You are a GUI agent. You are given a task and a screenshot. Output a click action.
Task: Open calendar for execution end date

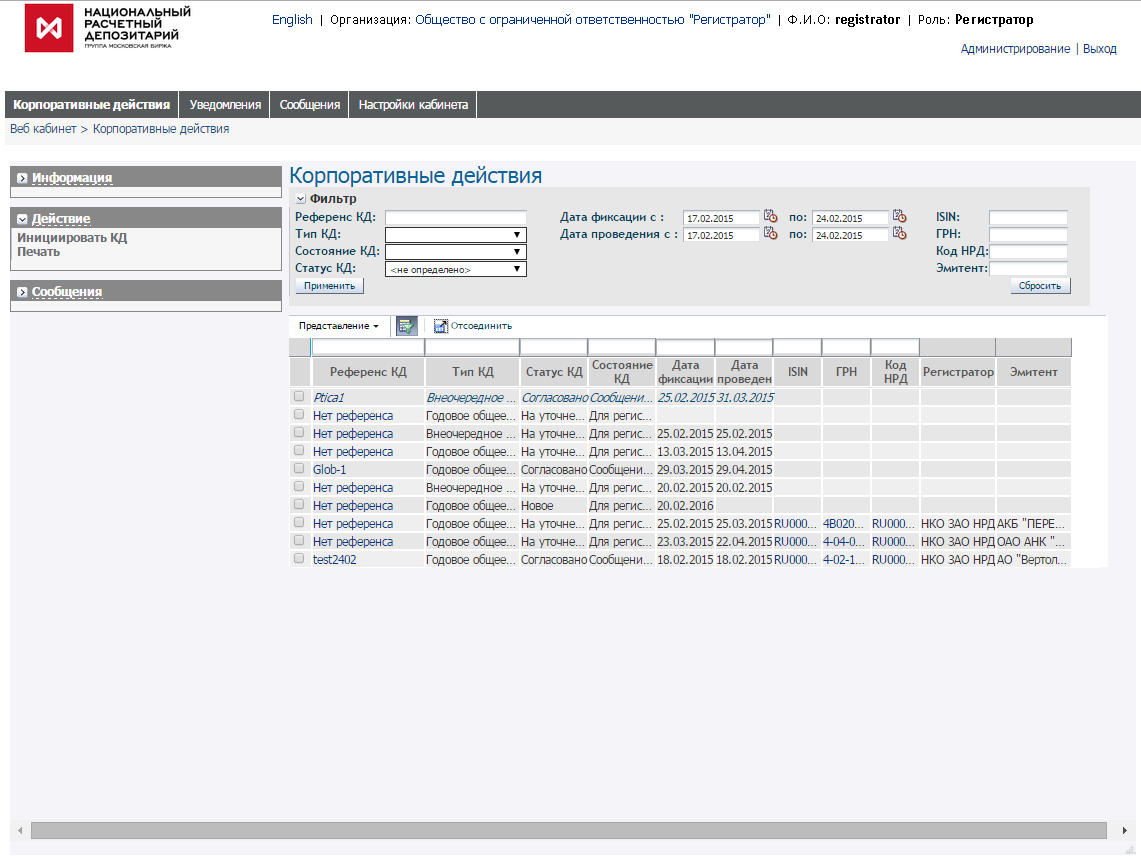tap(899, 234)
